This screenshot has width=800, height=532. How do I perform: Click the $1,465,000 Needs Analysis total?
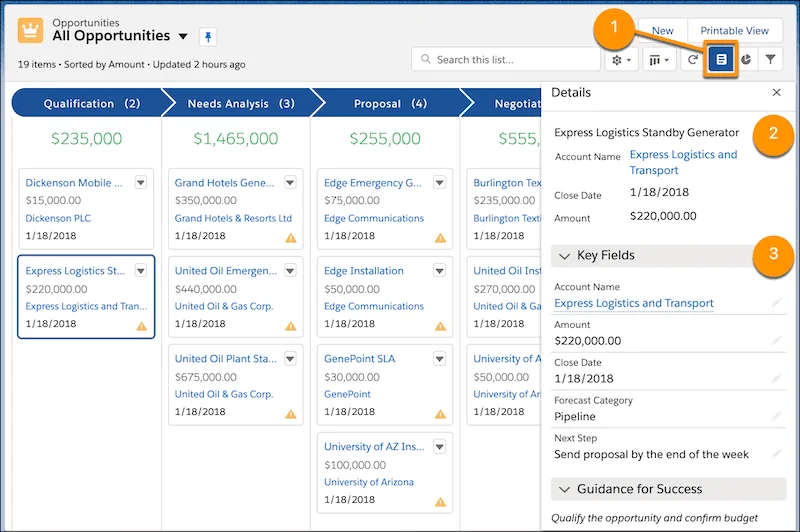tap(236, 138)
